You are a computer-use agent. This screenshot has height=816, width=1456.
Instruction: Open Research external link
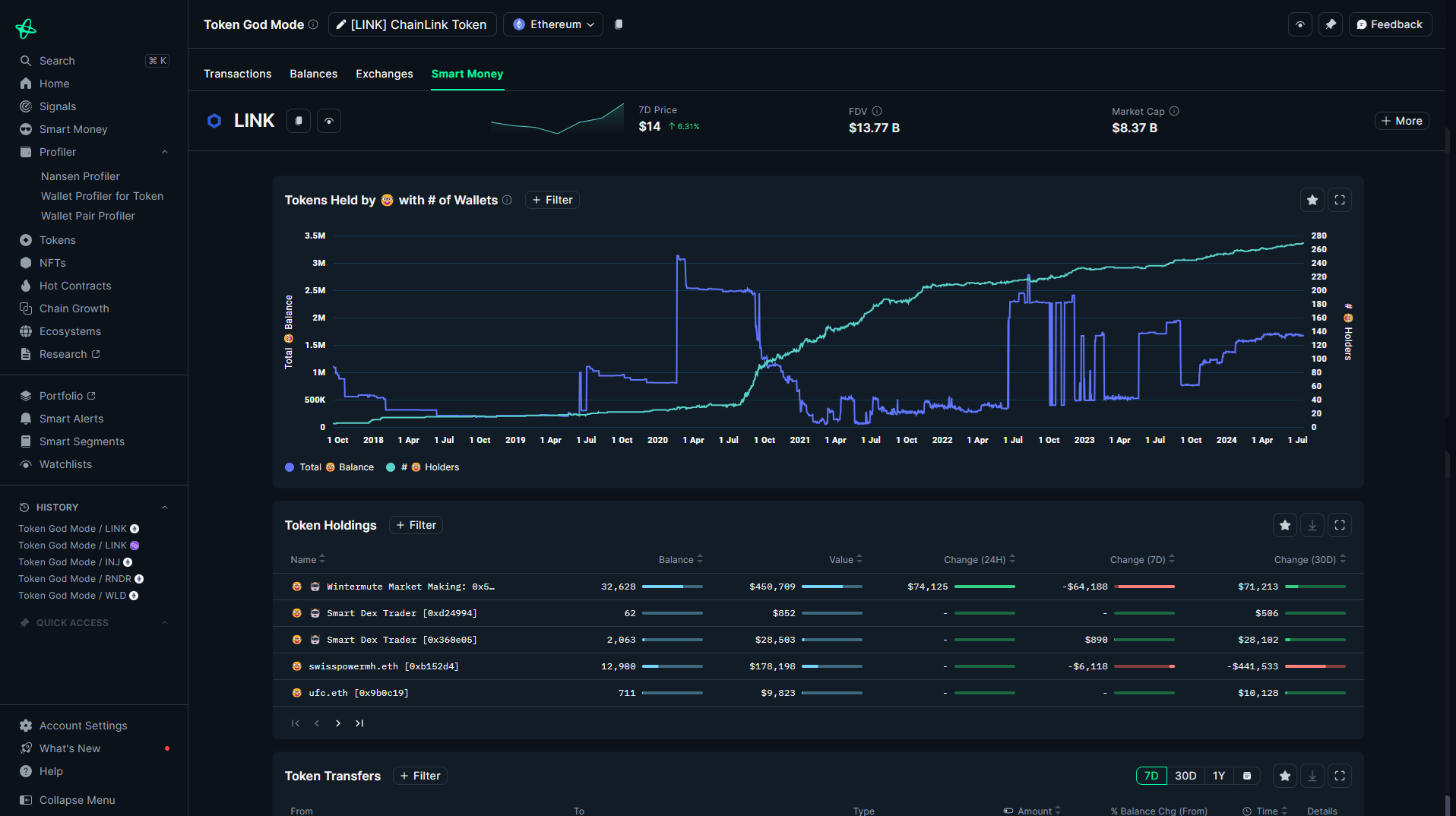click(69, 354)
